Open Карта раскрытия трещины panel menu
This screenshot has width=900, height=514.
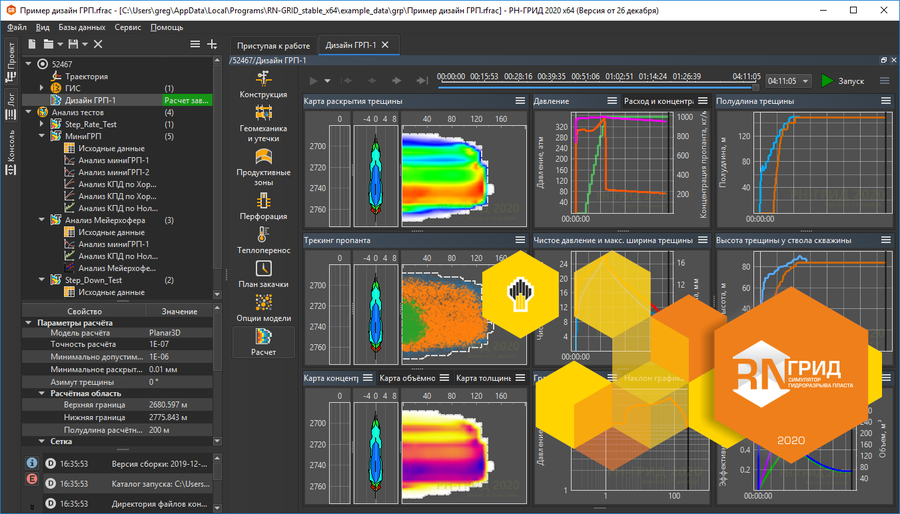point(520,101)
